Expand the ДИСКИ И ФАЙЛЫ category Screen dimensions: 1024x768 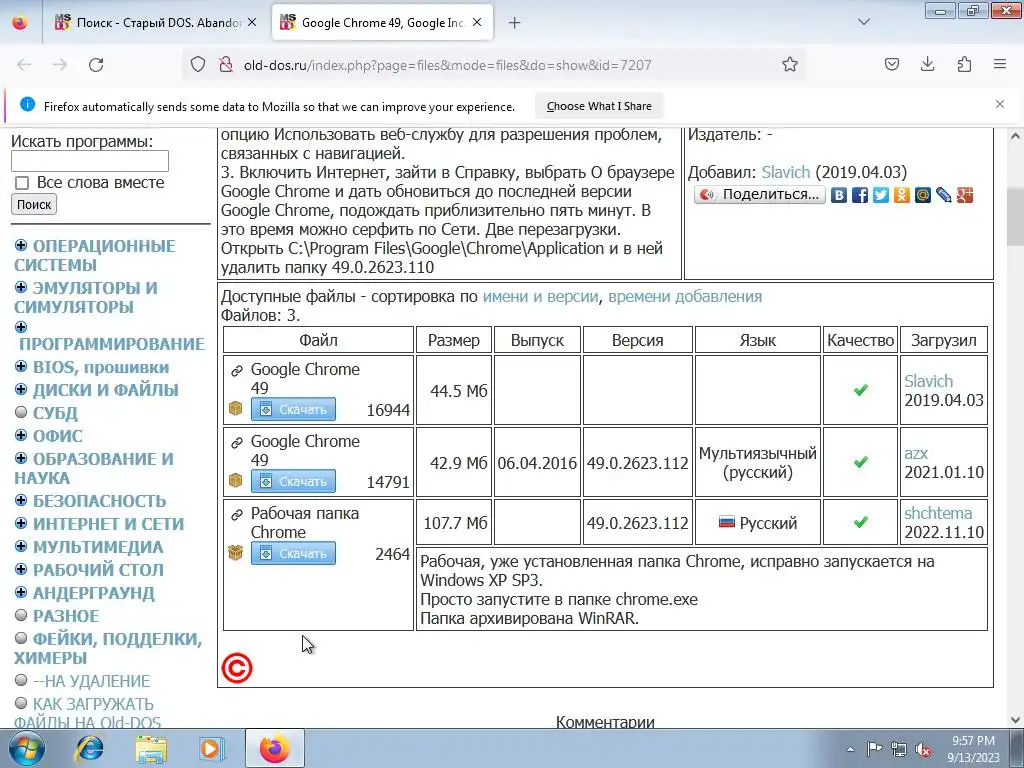click(x=21, y=389)
